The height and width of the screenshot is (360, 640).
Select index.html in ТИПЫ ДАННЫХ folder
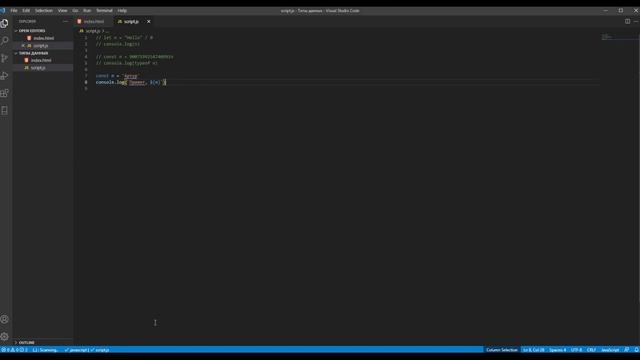[41, 60]
